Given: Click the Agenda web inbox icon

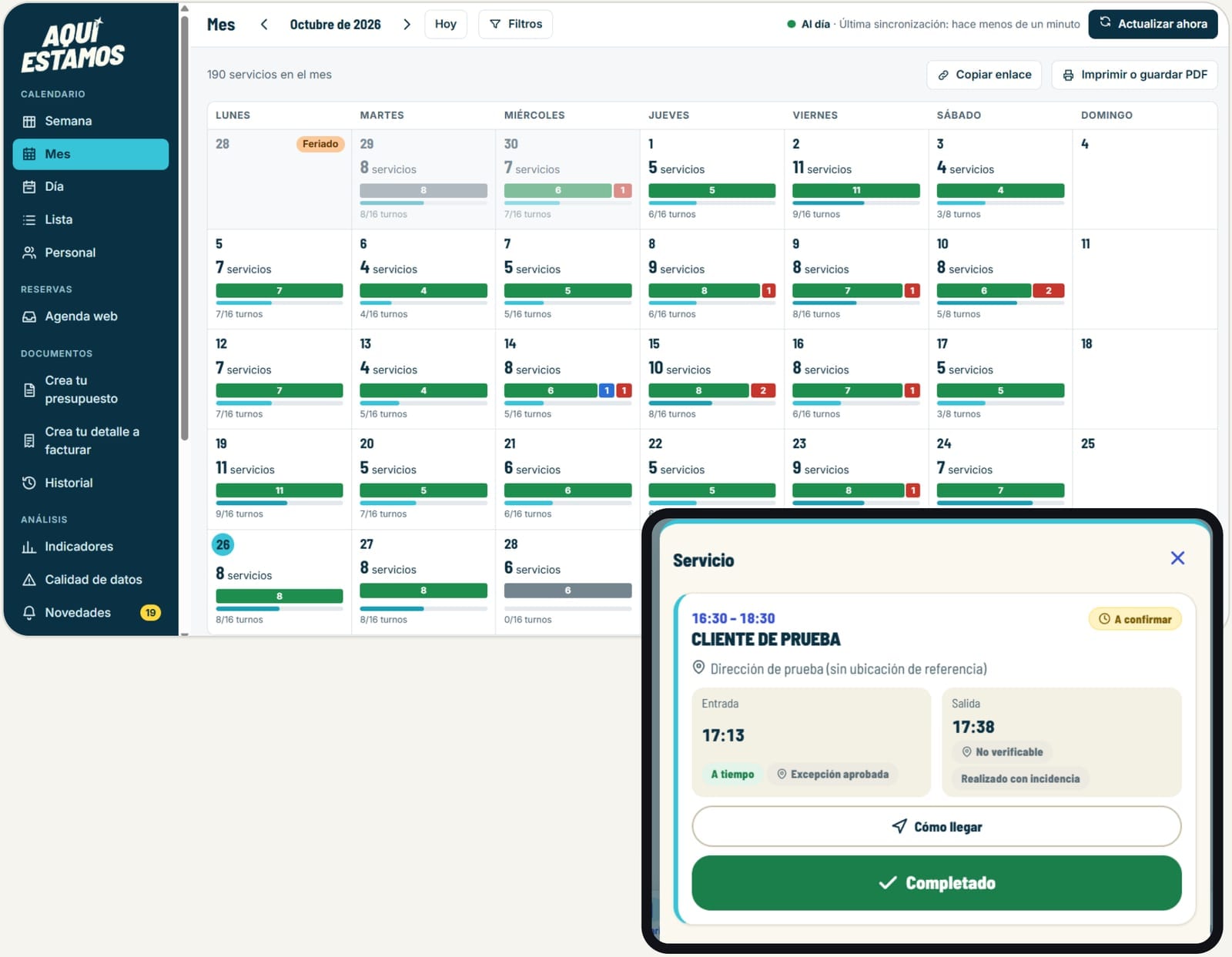Looking at the screenshot, I should coord(29,316).
